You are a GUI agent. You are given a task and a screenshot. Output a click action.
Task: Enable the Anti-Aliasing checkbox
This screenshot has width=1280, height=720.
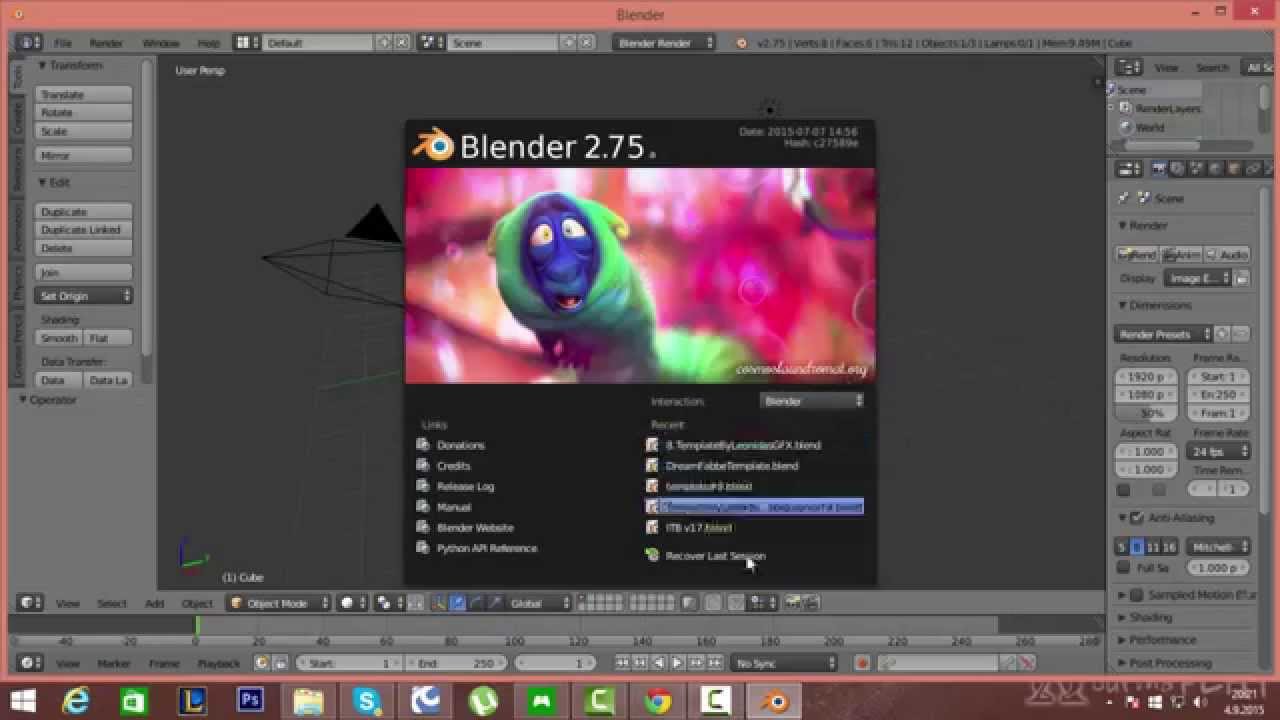pyautogui.click(x=1137, y=518)
